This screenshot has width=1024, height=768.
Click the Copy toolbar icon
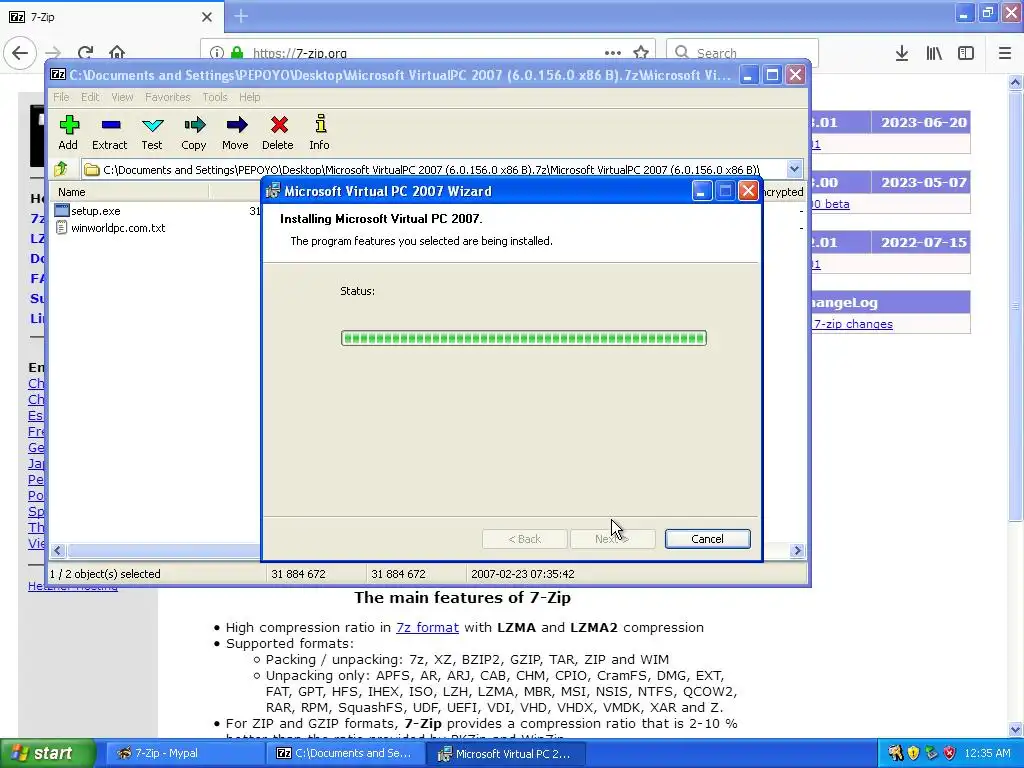tap(194, 133)
